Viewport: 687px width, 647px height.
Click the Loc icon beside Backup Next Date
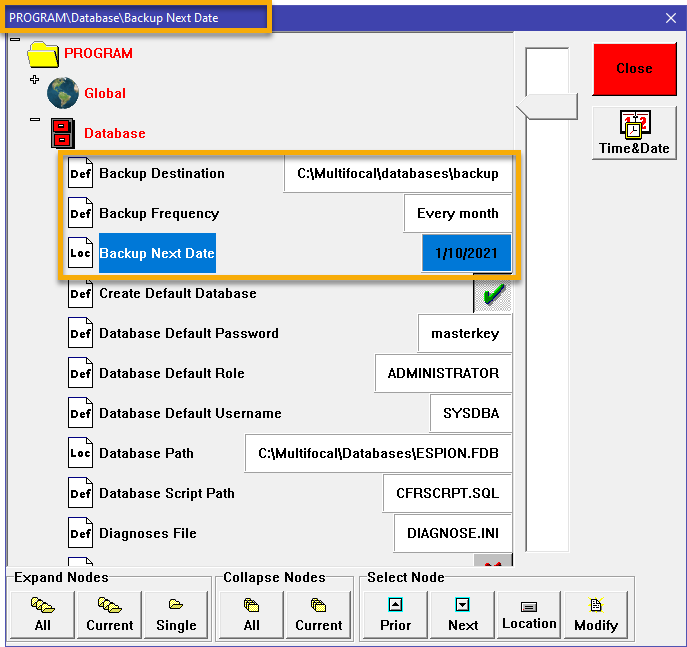(80, 253)
